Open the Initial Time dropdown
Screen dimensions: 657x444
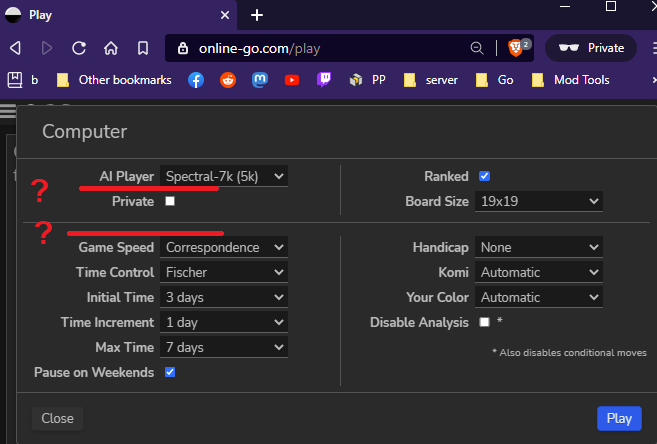224,297
